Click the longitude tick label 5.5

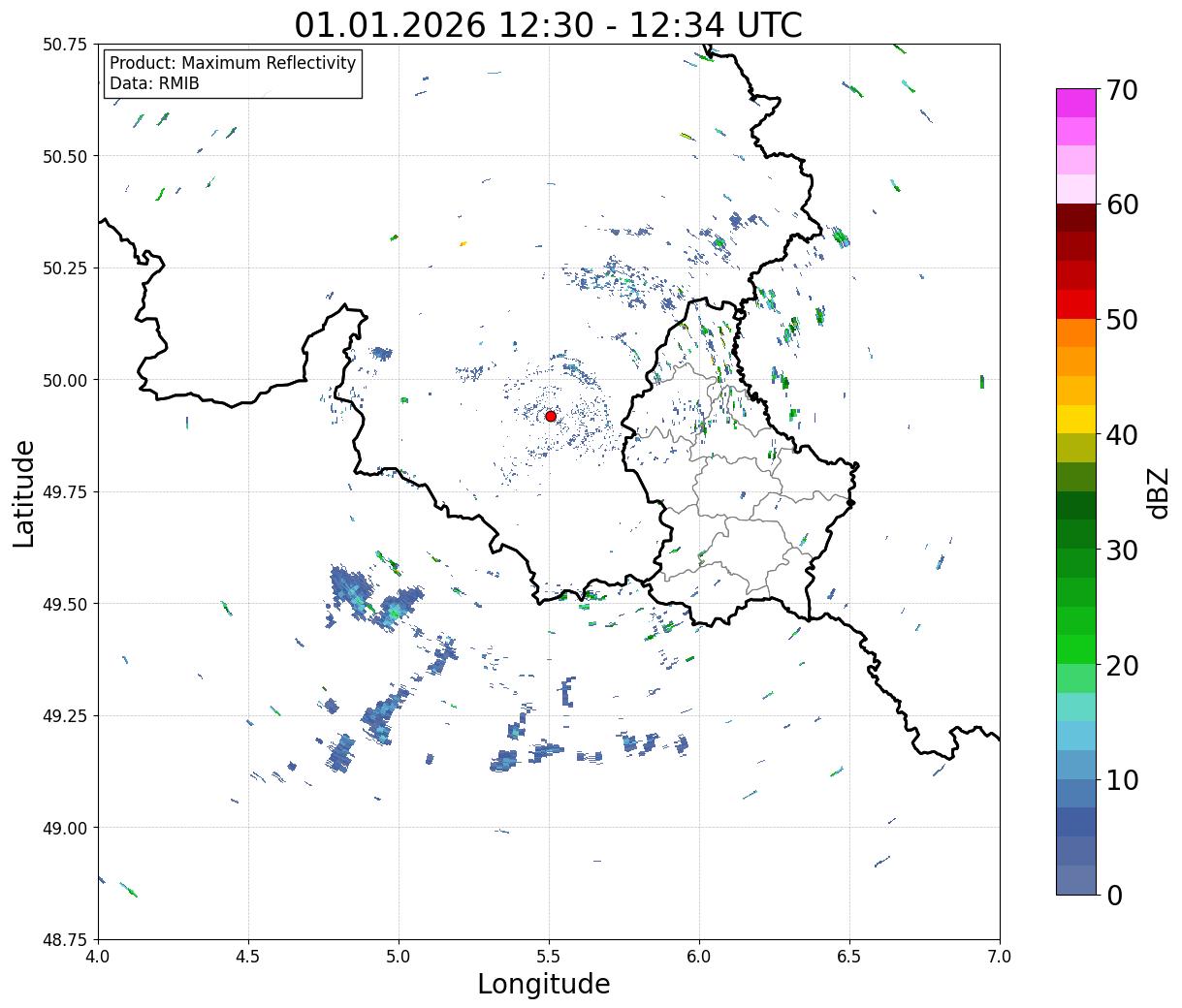pos(549,957)
